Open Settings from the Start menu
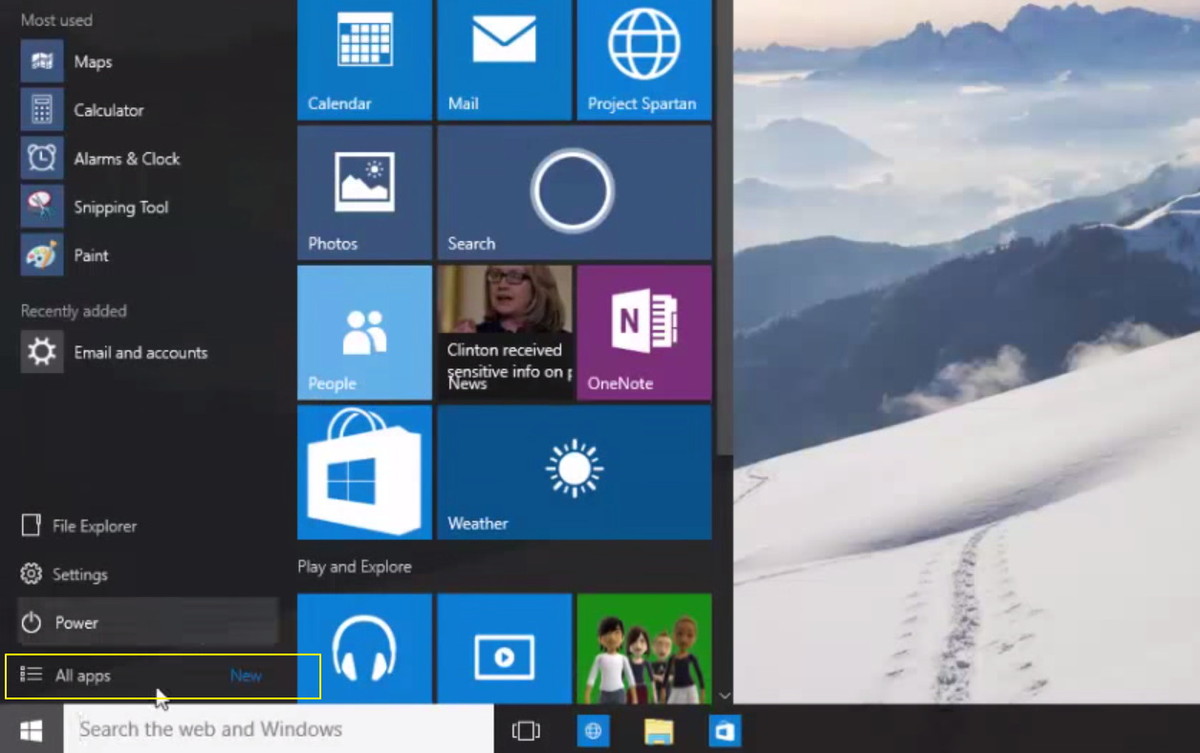 [79, 575]
